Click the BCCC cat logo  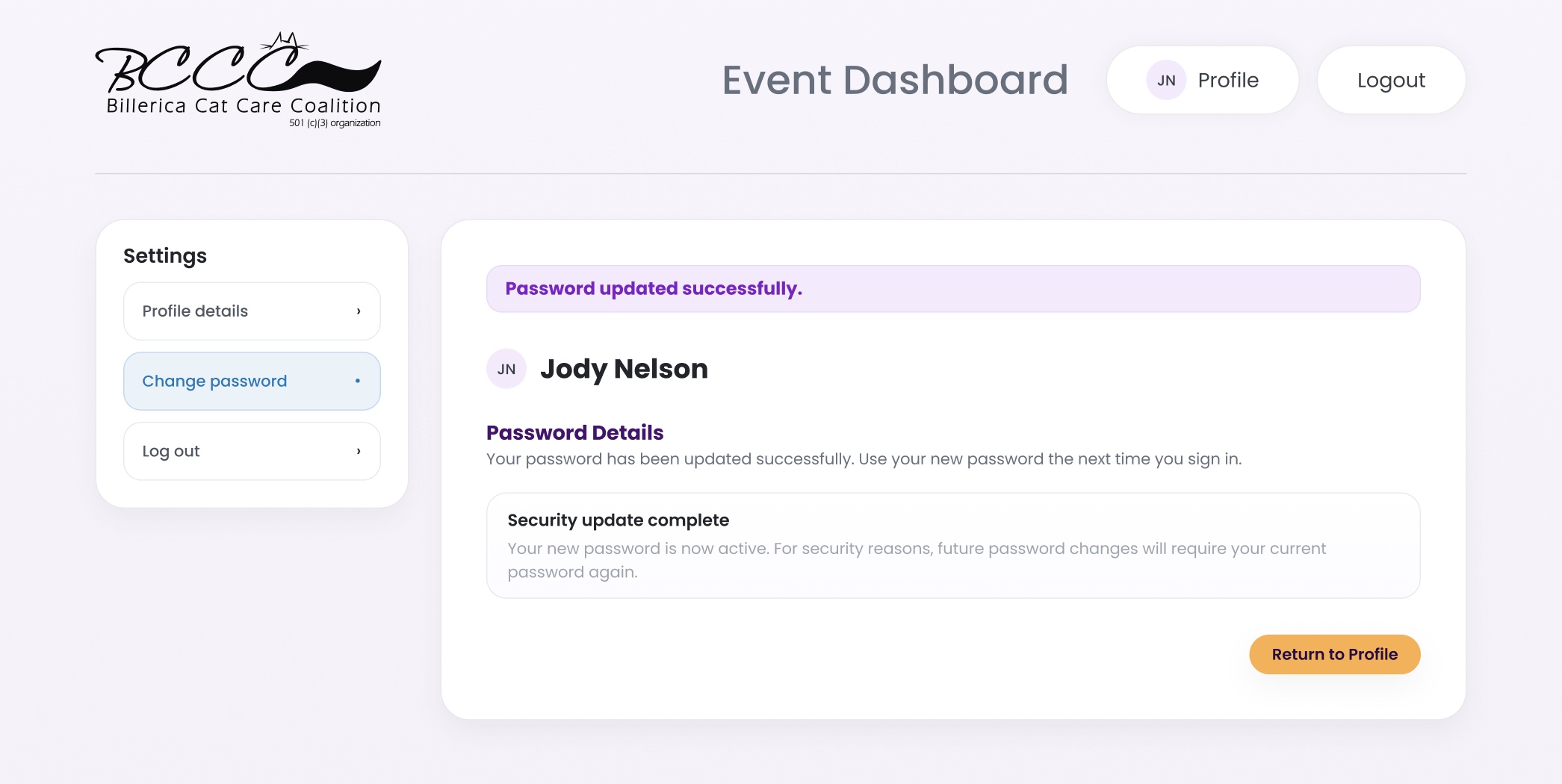coord(238,80)
